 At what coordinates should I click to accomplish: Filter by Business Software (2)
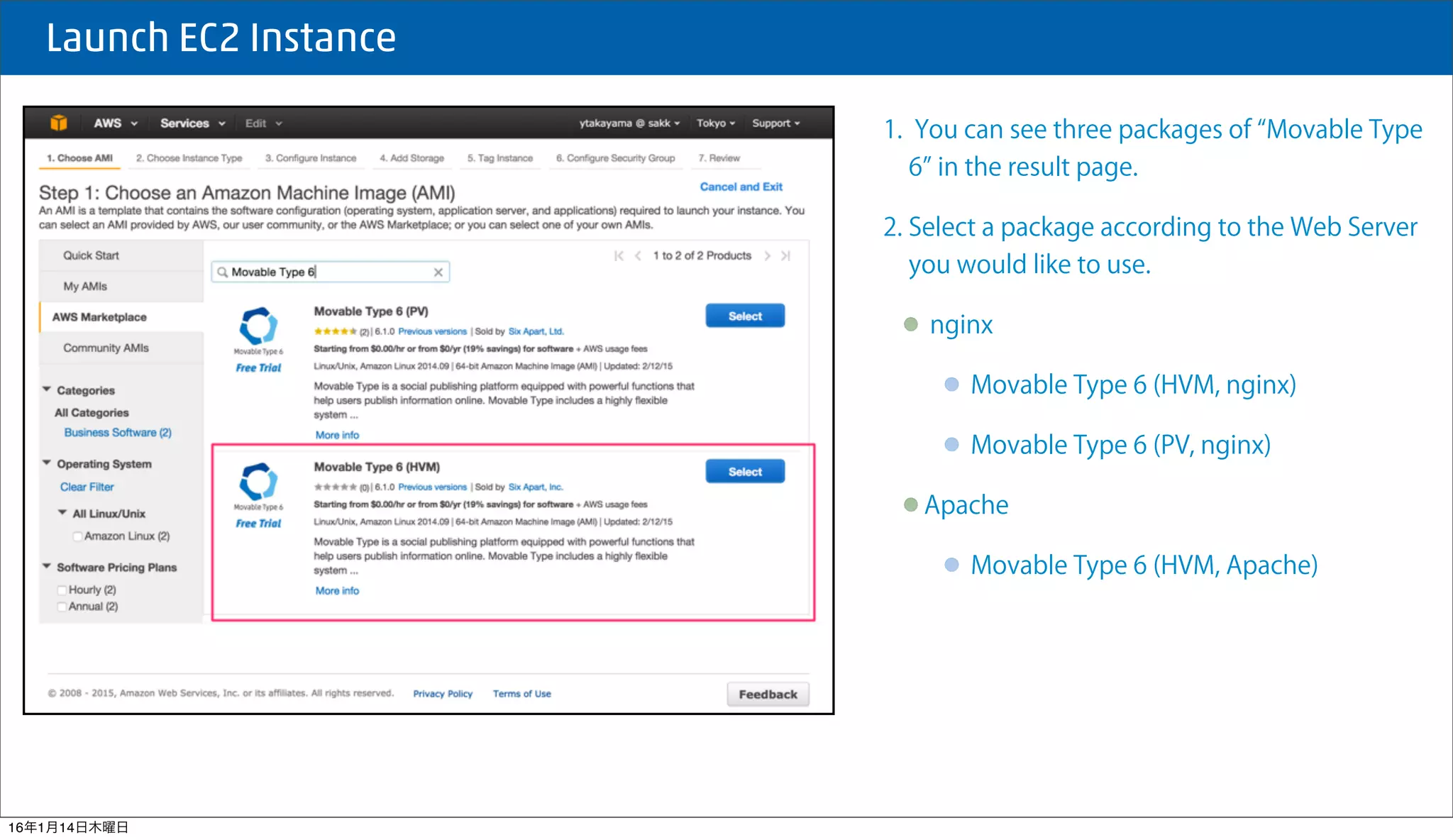click(x=118, y=432)
